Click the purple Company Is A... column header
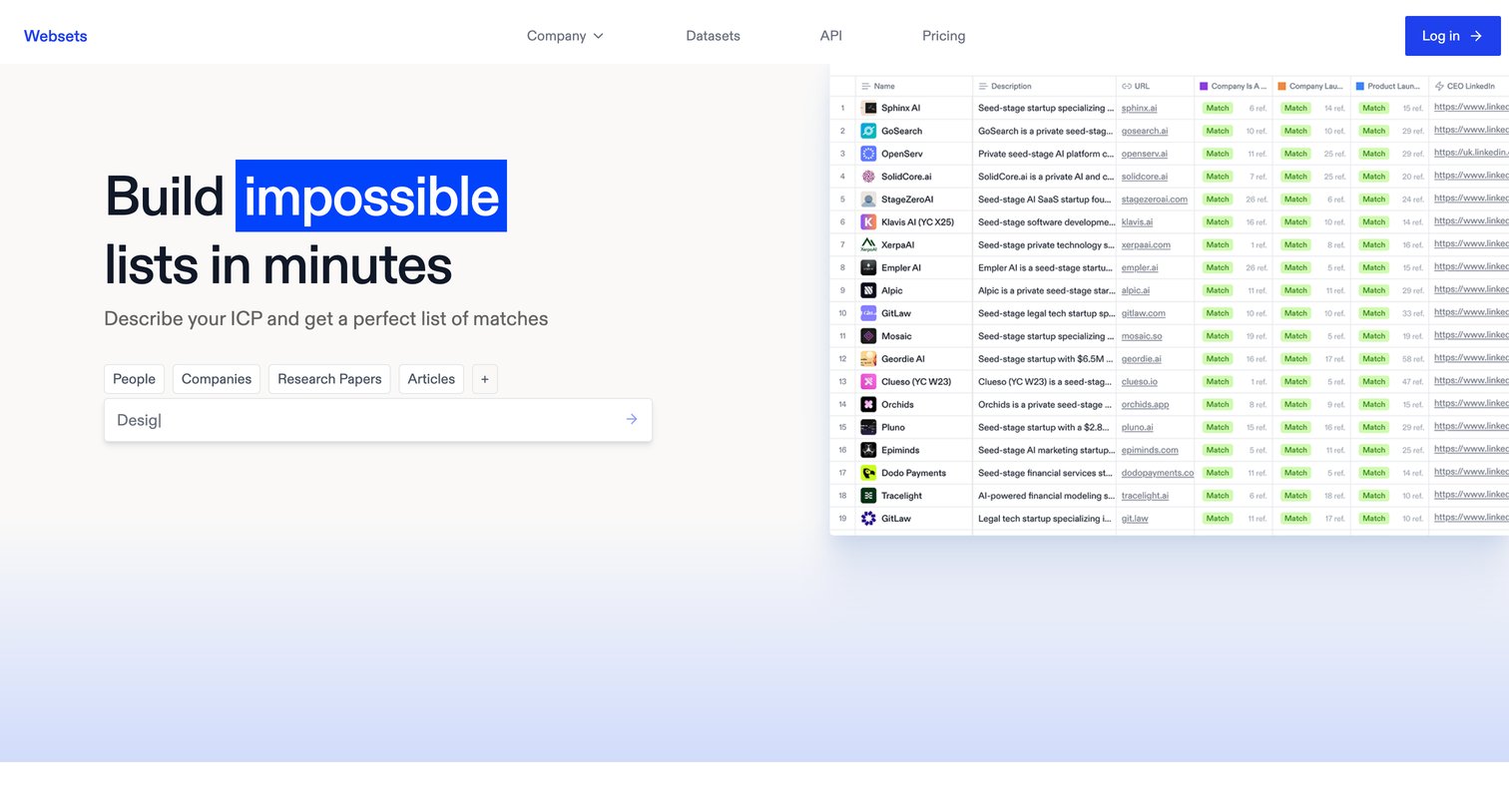The height and width of the screenshot is (812, 1509). [1233, 87]
